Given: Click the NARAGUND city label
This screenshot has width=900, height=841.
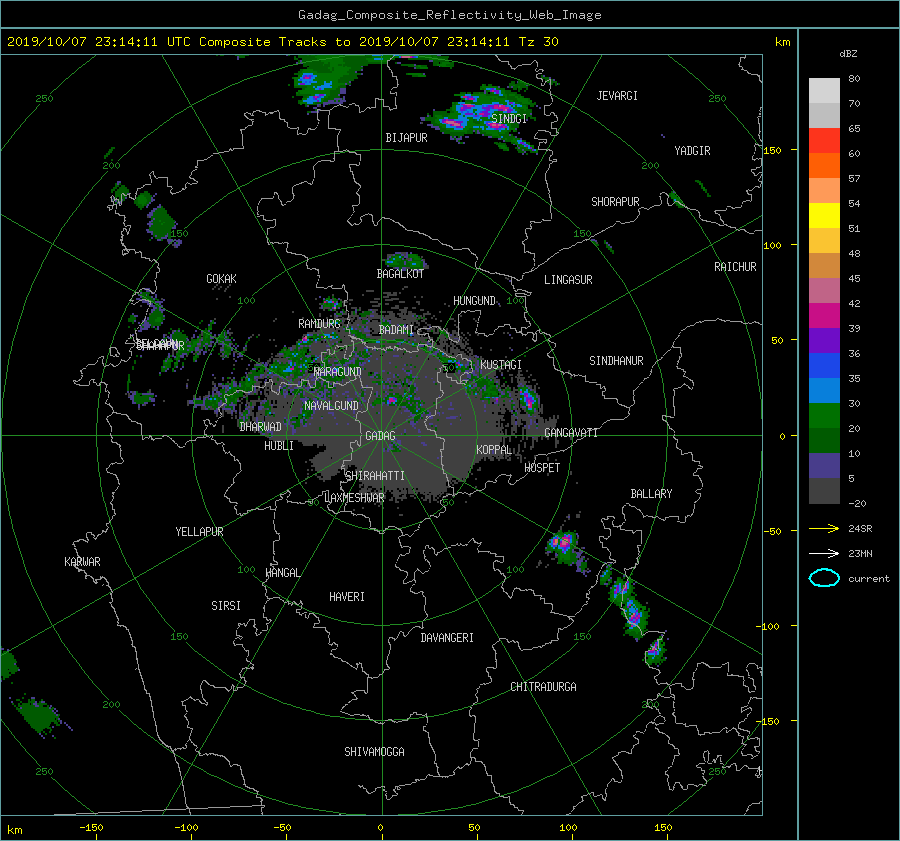Looking at the screenshot, I should point(338,372).
